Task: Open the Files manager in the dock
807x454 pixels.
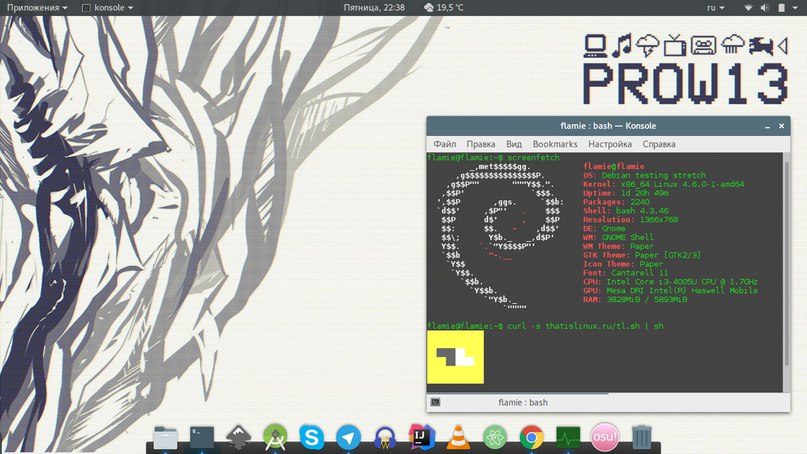Action: [x=165, y=438]
